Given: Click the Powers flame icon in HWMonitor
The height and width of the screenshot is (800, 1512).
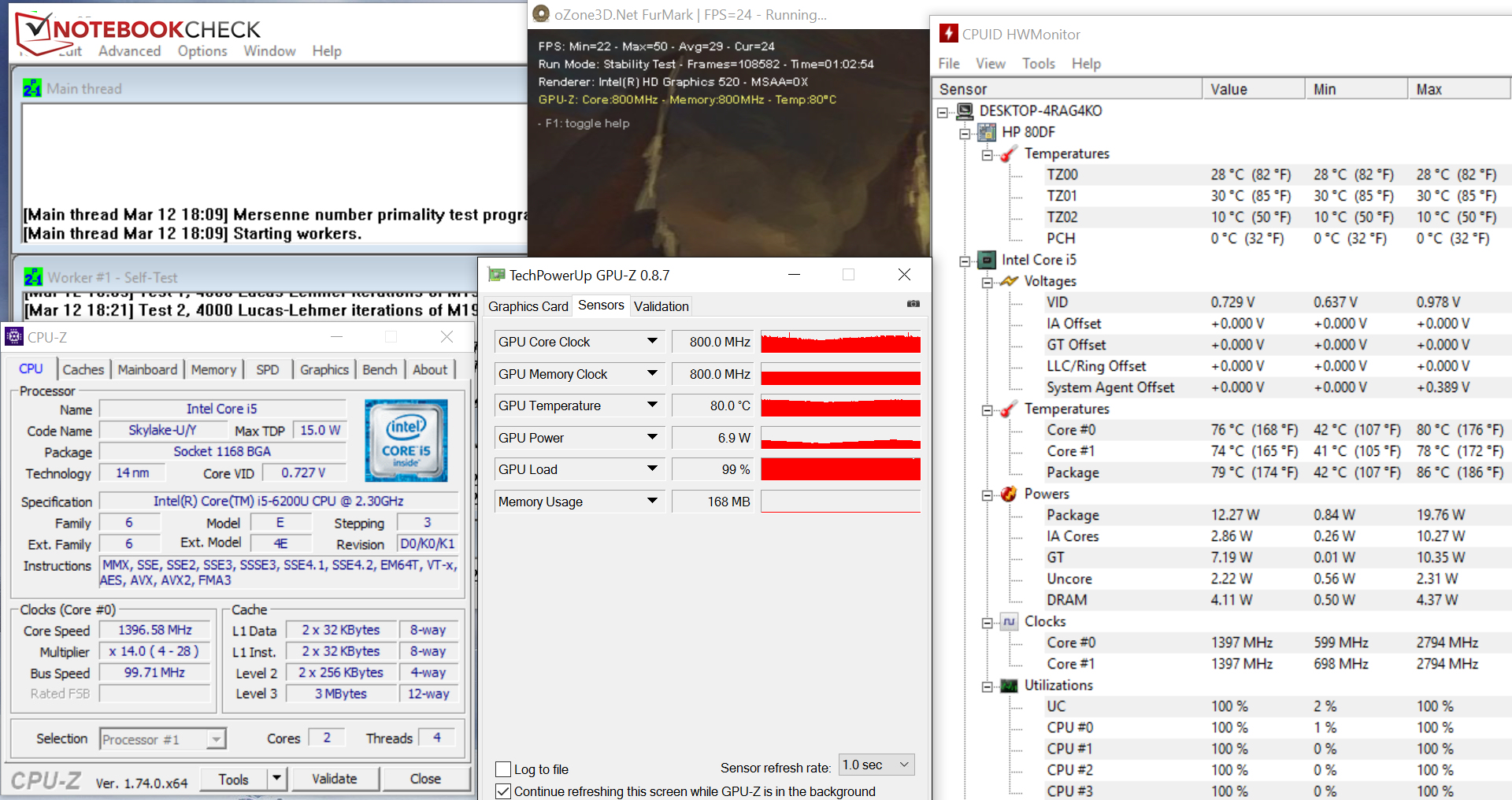Looking at the screenshot, I should [1009, 494].
